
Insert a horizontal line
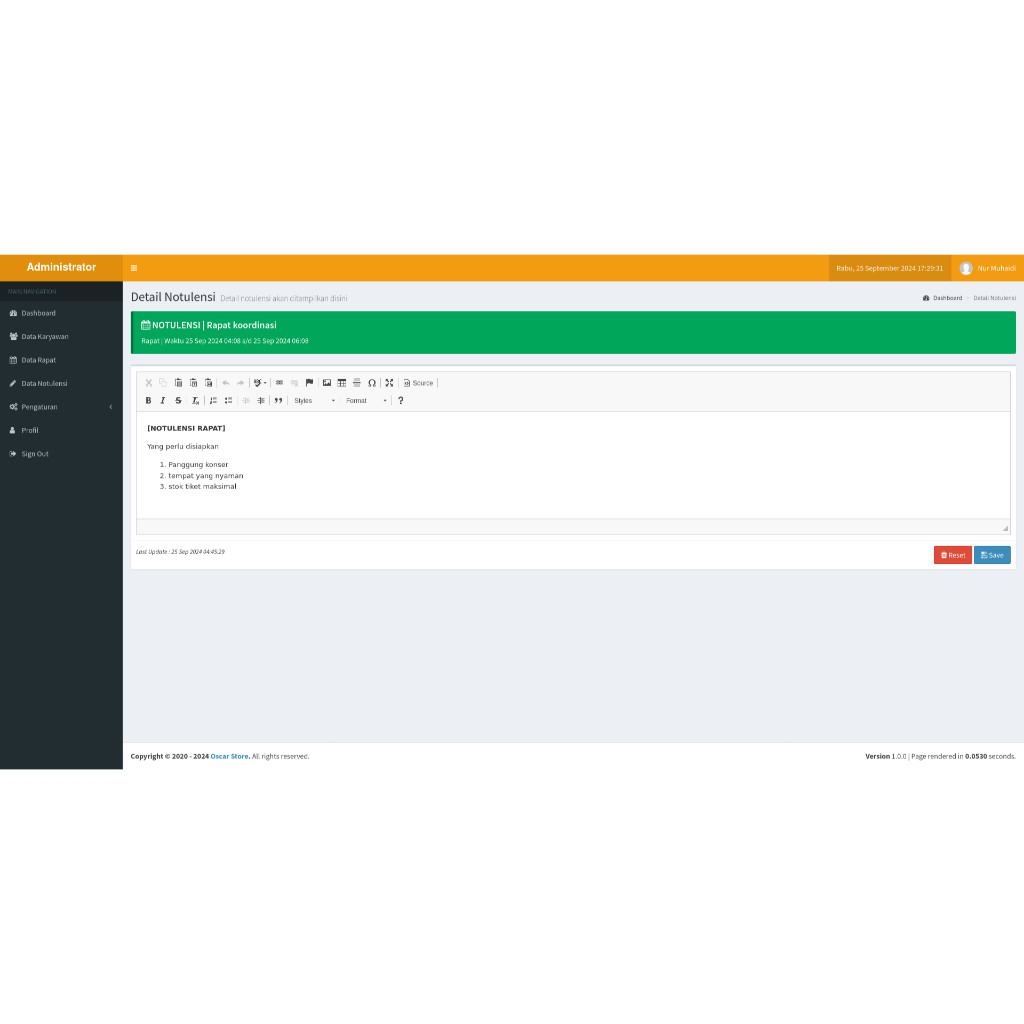357,383
